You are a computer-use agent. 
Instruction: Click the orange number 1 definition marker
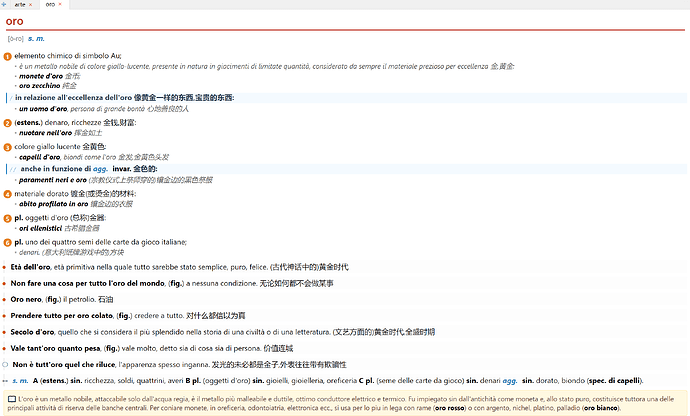(8, 56)
